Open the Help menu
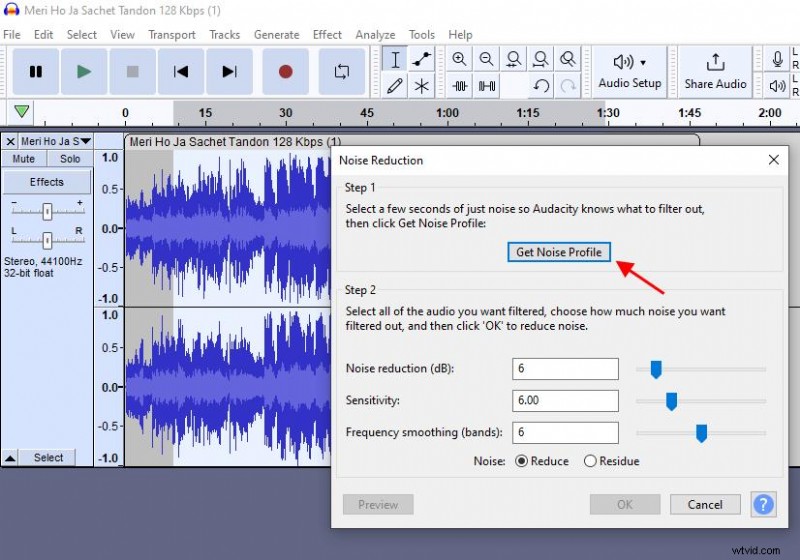 pyautogui.click(x=460, y=35)
